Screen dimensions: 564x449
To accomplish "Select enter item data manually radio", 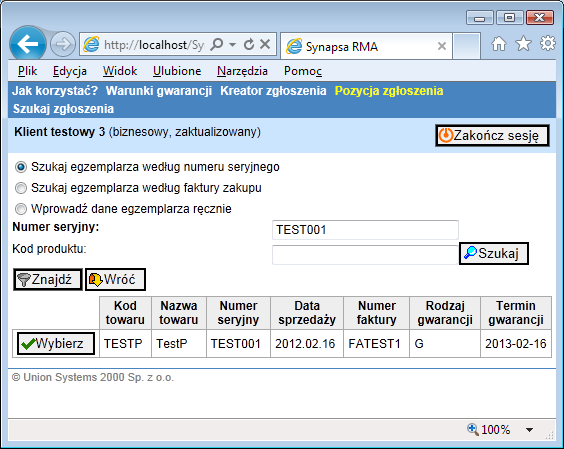I will coord(21,209).
